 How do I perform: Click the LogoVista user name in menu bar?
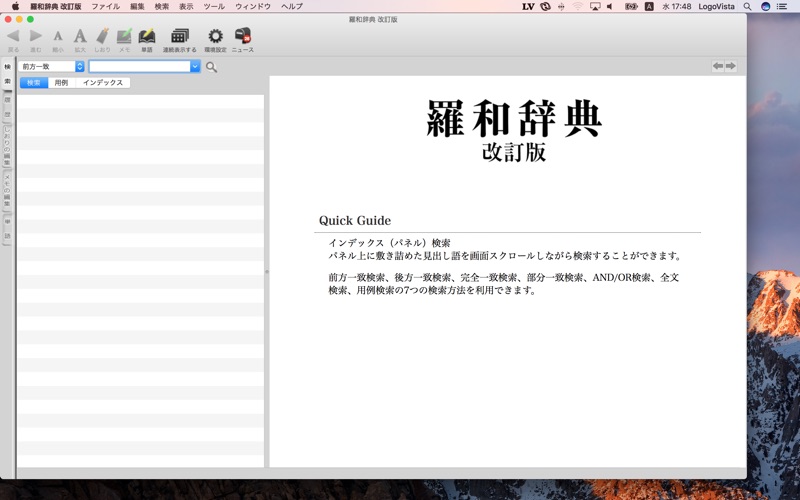tap(716, 6)
